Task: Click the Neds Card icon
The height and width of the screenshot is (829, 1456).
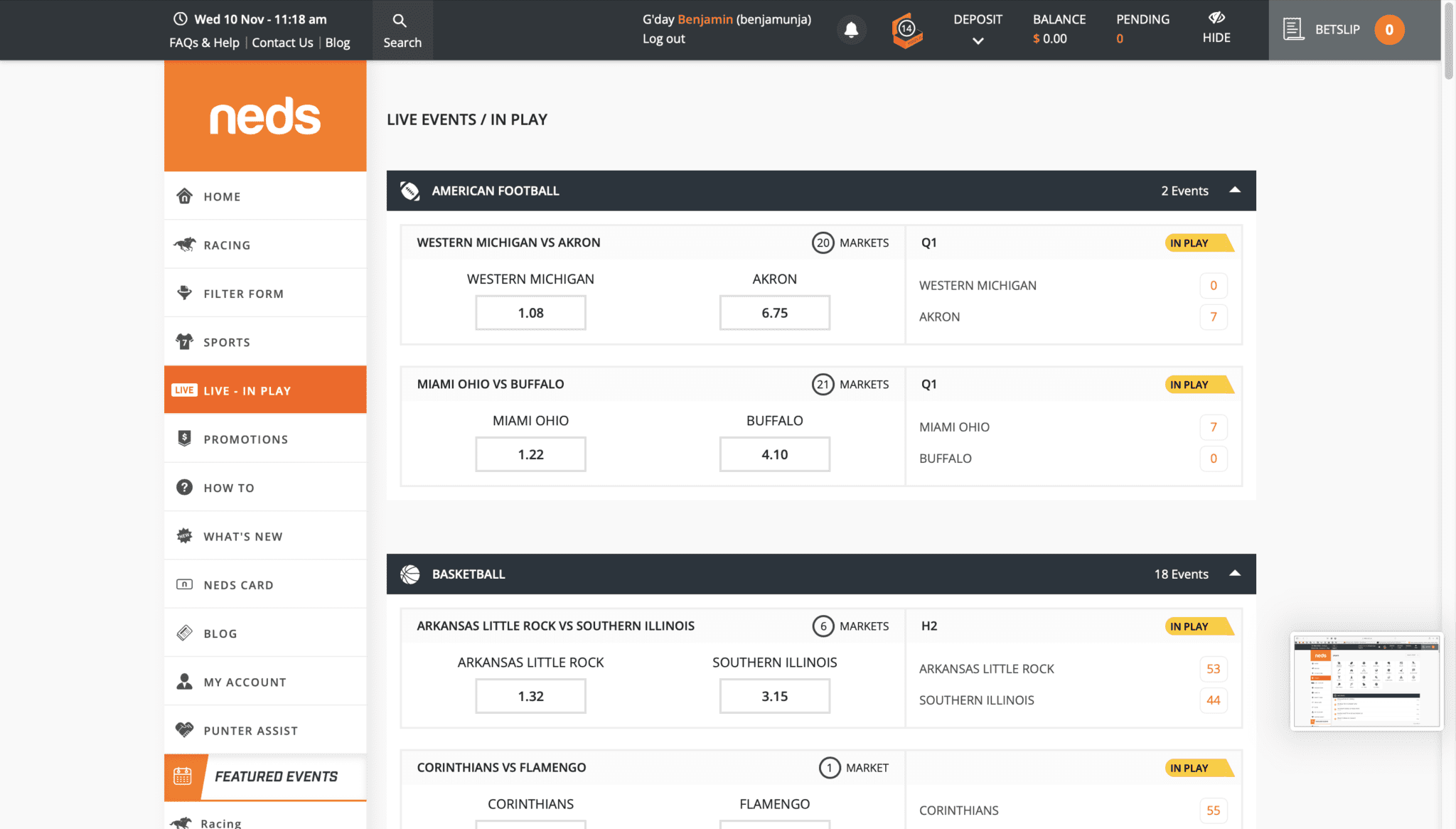Action: 184,584
